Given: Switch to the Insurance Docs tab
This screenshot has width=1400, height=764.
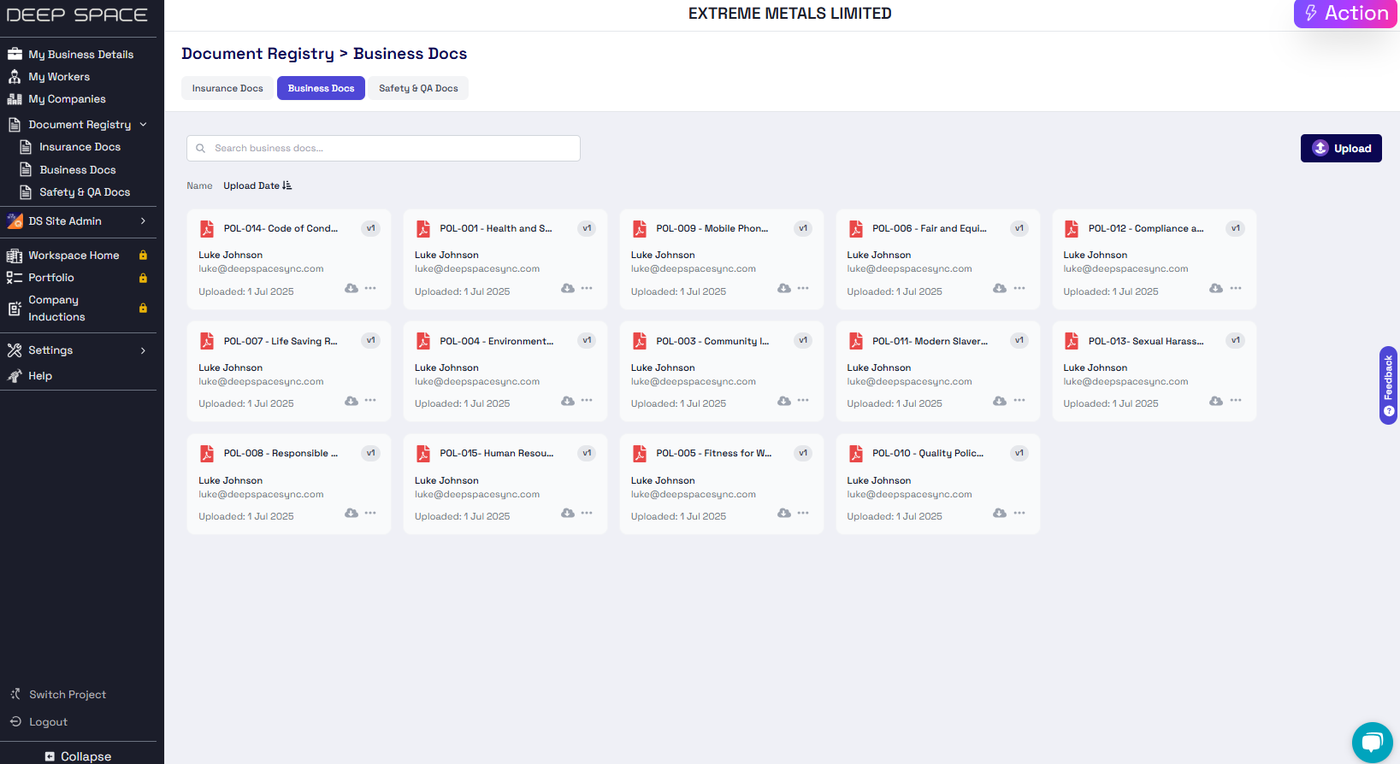Looking at the screenshot, I should pos(228,88).
